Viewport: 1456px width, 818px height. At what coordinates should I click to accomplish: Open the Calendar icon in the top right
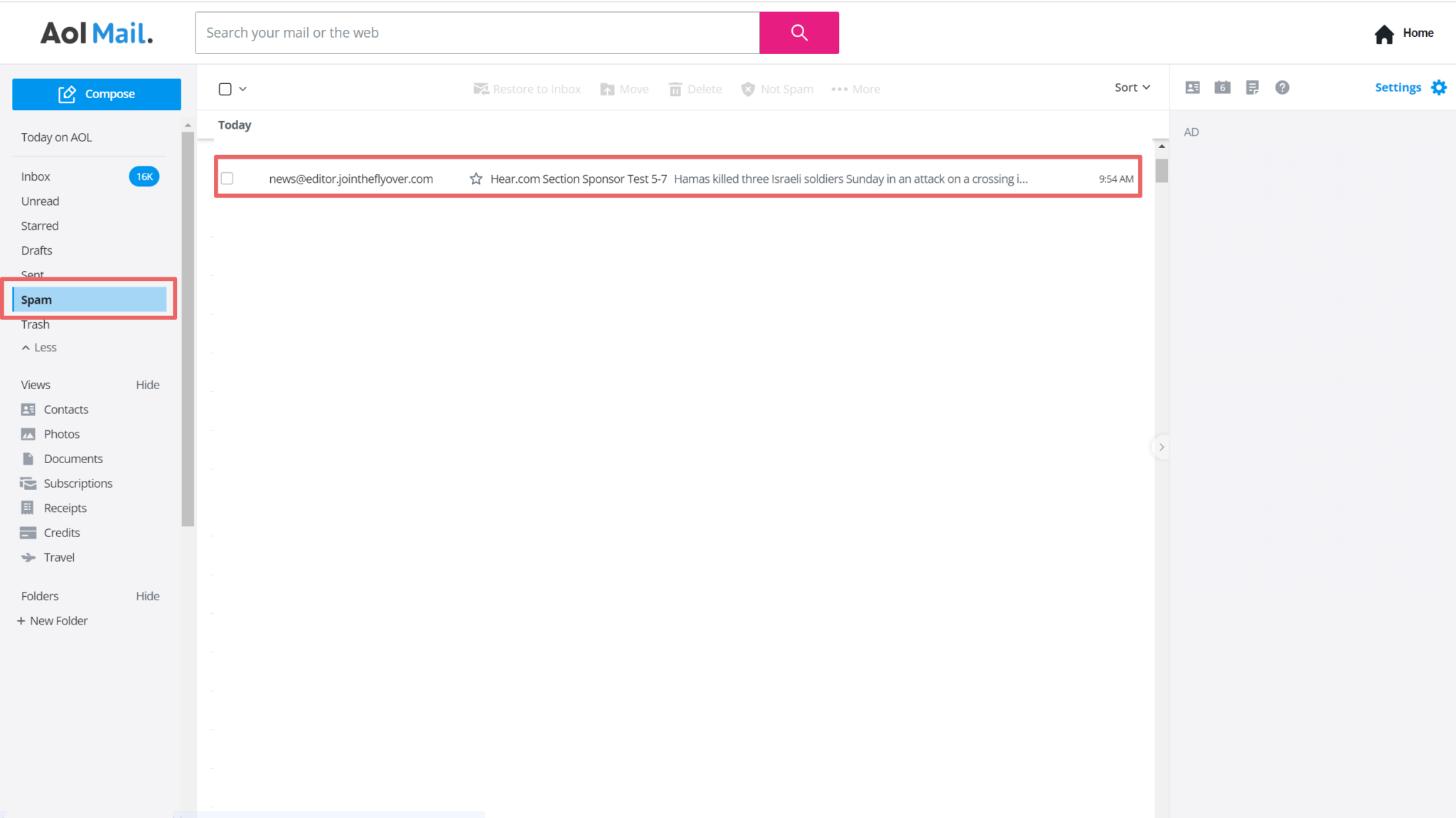click(1222, 87)
